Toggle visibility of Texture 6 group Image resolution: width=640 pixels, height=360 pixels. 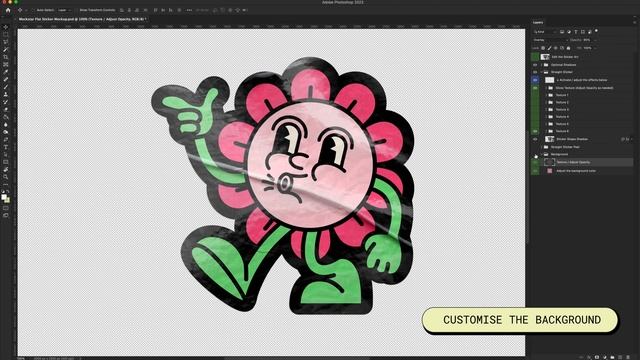535,131
